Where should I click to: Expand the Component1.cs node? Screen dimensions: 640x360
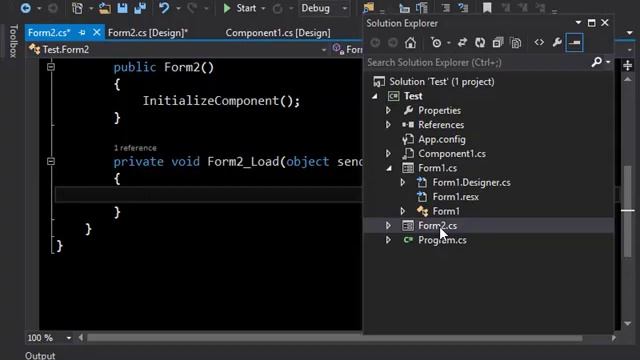pos(388,153)
